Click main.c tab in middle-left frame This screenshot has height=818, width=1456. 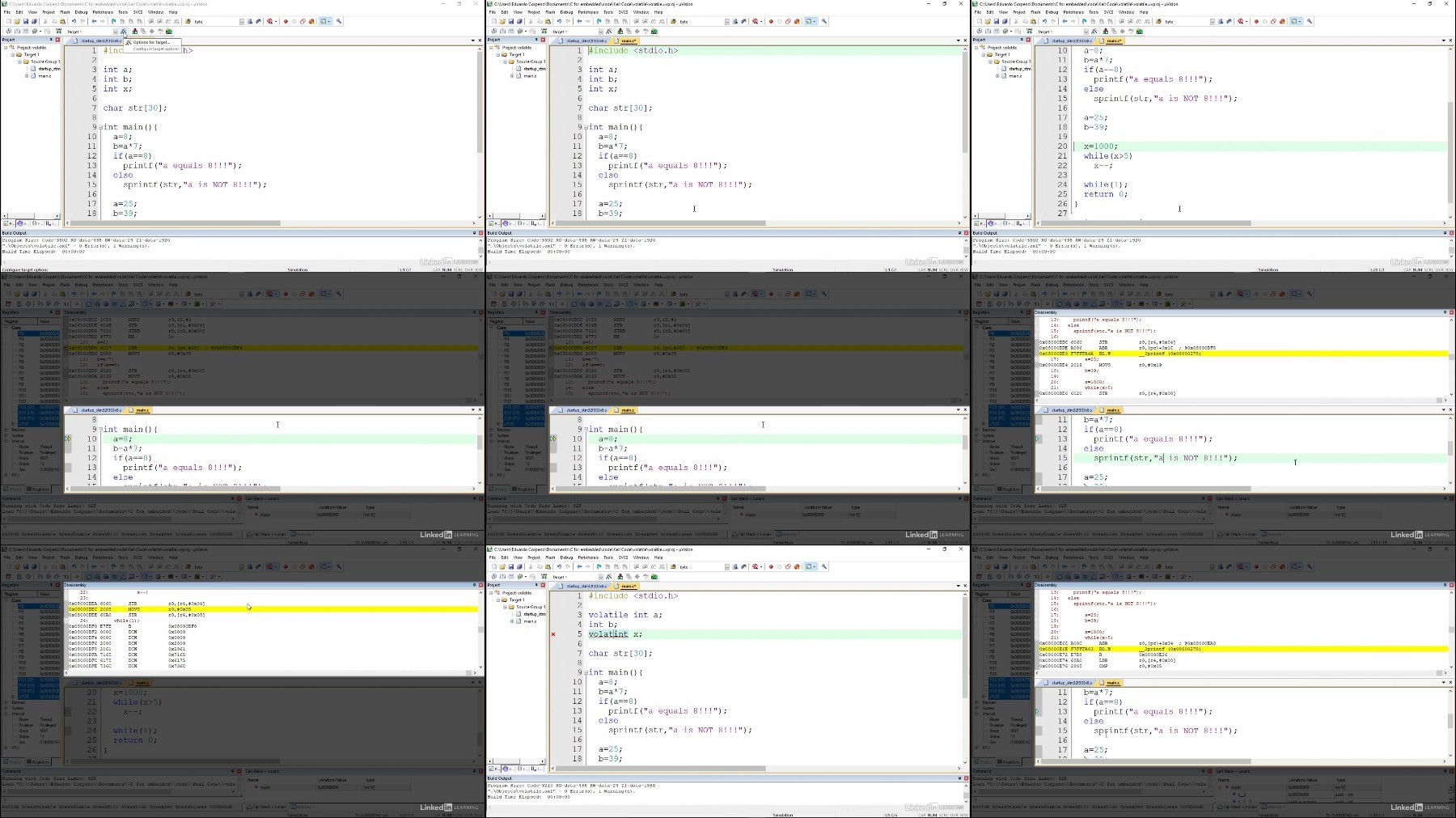click(x=142, y=410)
